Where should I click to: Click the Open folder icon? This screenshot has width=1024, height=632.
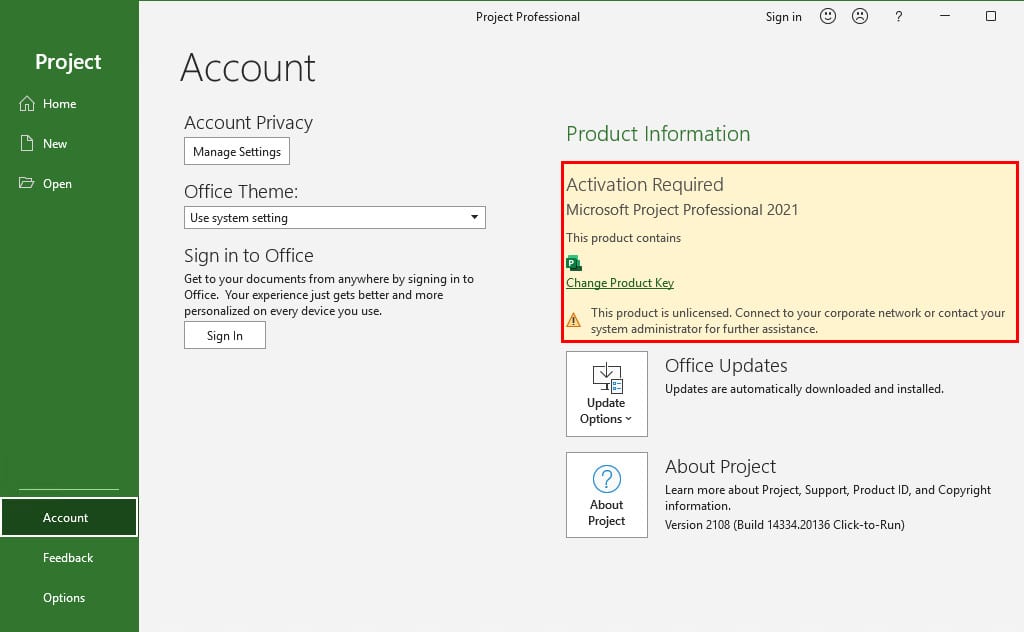(x=27, y=183)
